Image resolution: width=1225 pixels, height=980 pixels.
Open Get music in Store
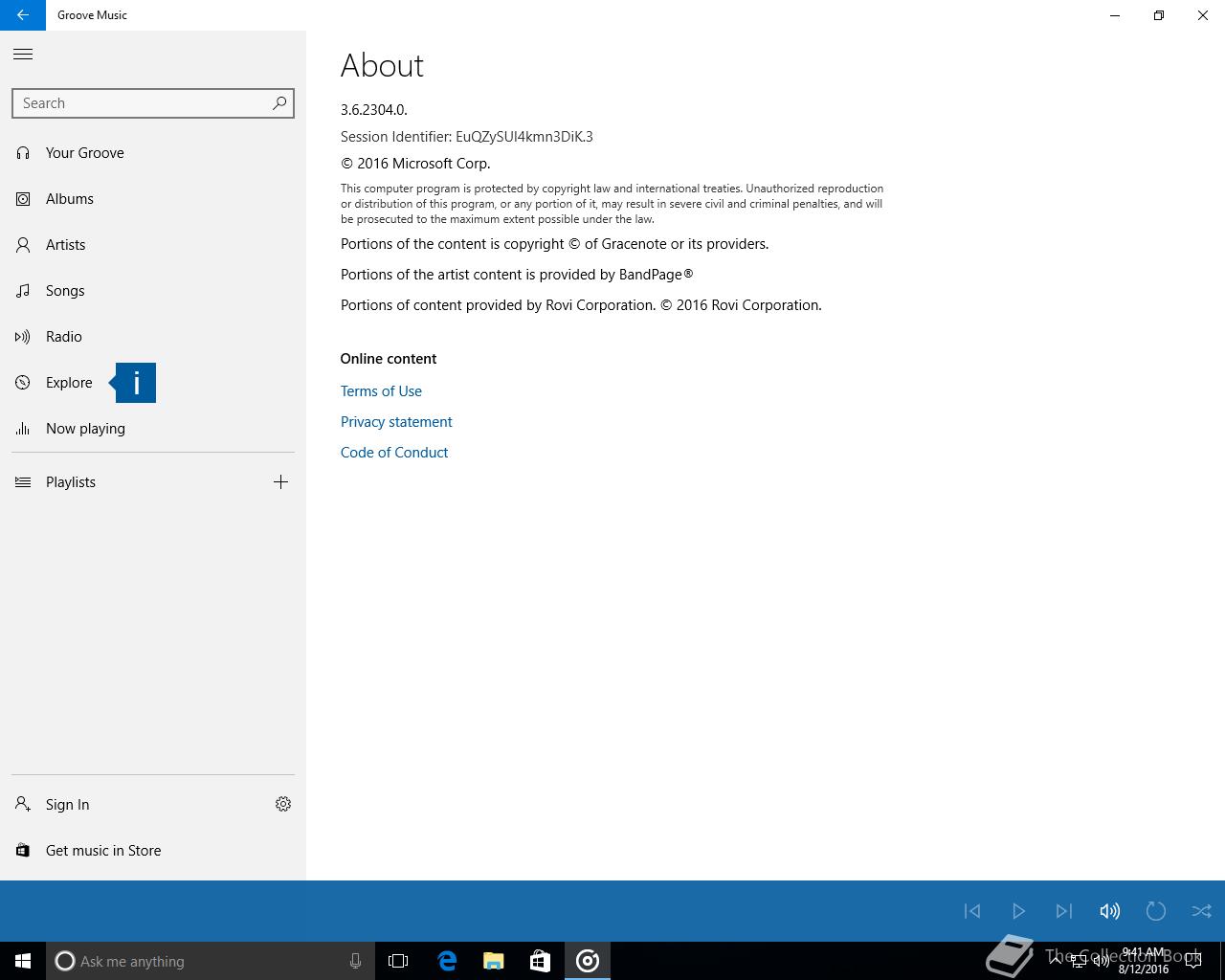pyautogui.click(x=153, y=851)
